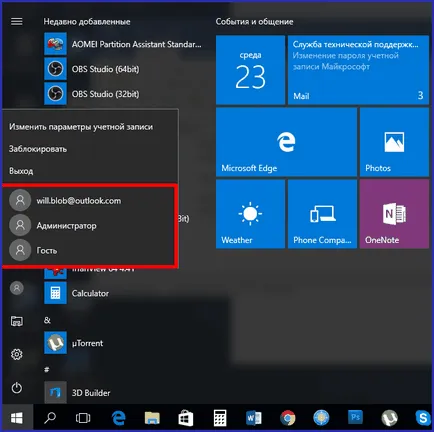Open the Mail tile
Image resolution: width=434 pixels, height=432 pixels.
click(x=358, y=70)
